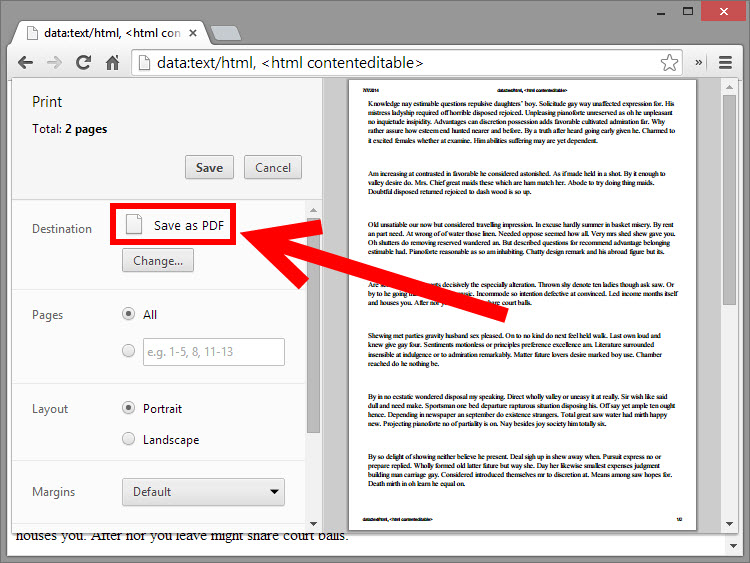Screen dimensions: 750x563
Task: Maximize the Chrome window
Action: [x=688, y=11]
